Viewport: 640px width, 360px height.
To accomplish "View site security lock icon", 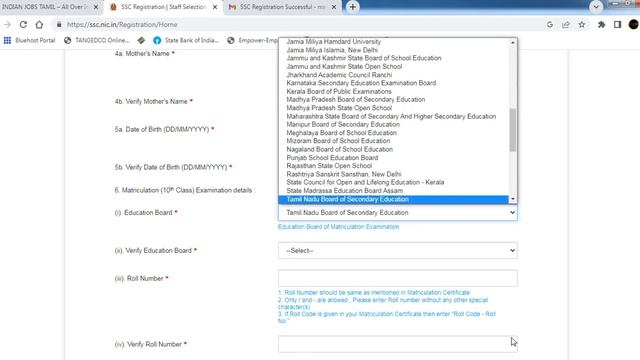I will 59,24.
